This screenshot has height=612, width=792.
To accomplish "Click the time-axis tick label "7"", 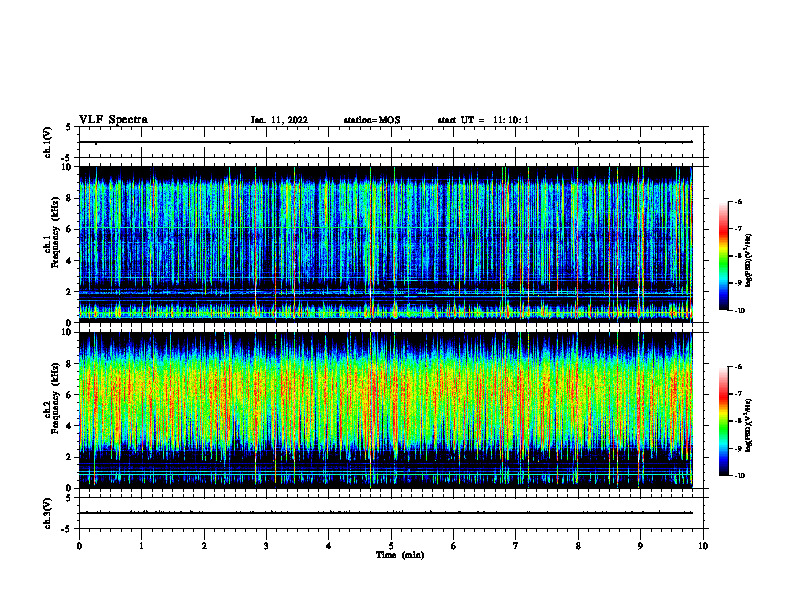I will pyautogui.click(x=516, y=546).
